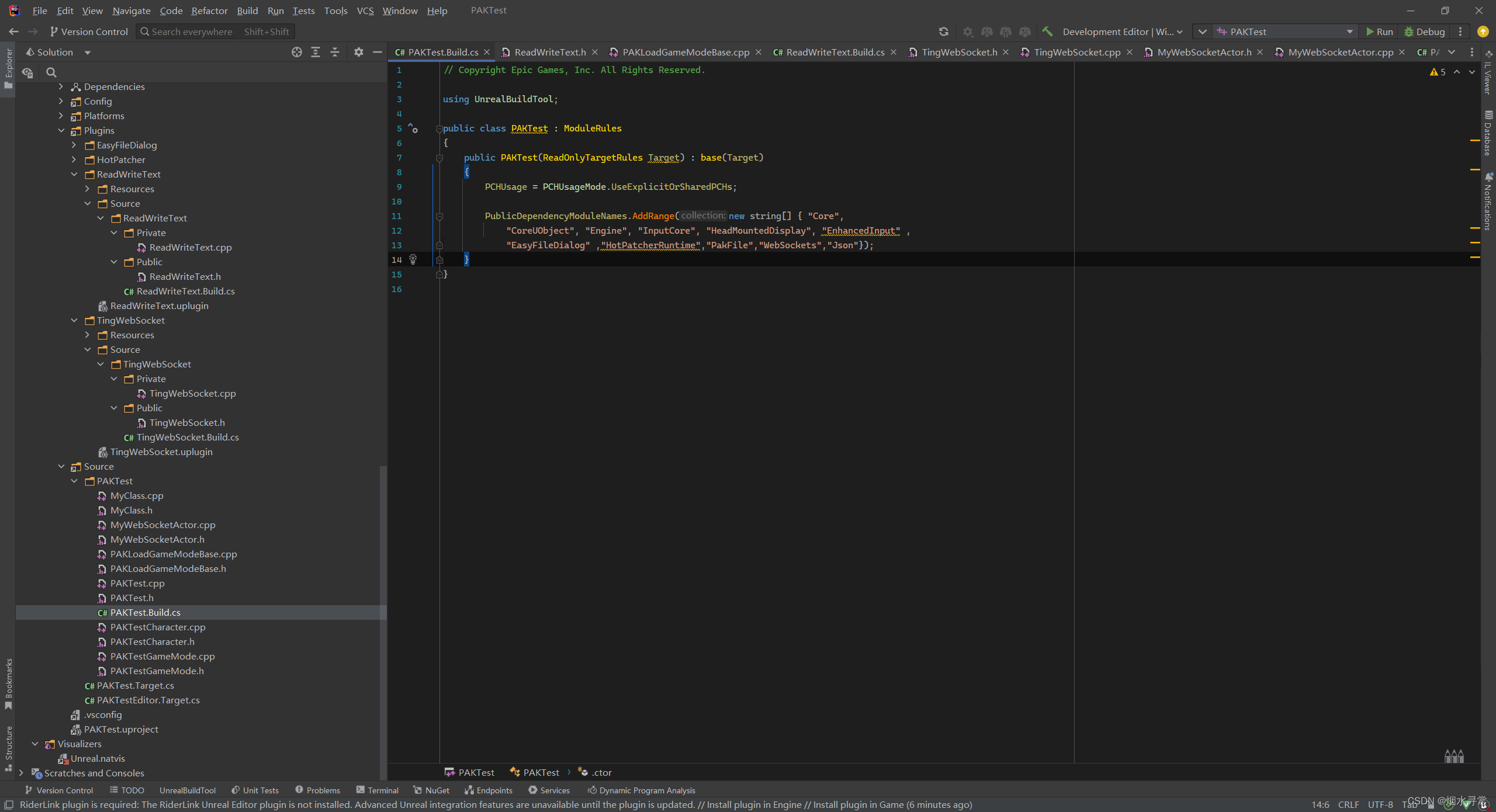This screenshot has height=812, width=1496.
Task: Click the Run button
Action: 1379,32
